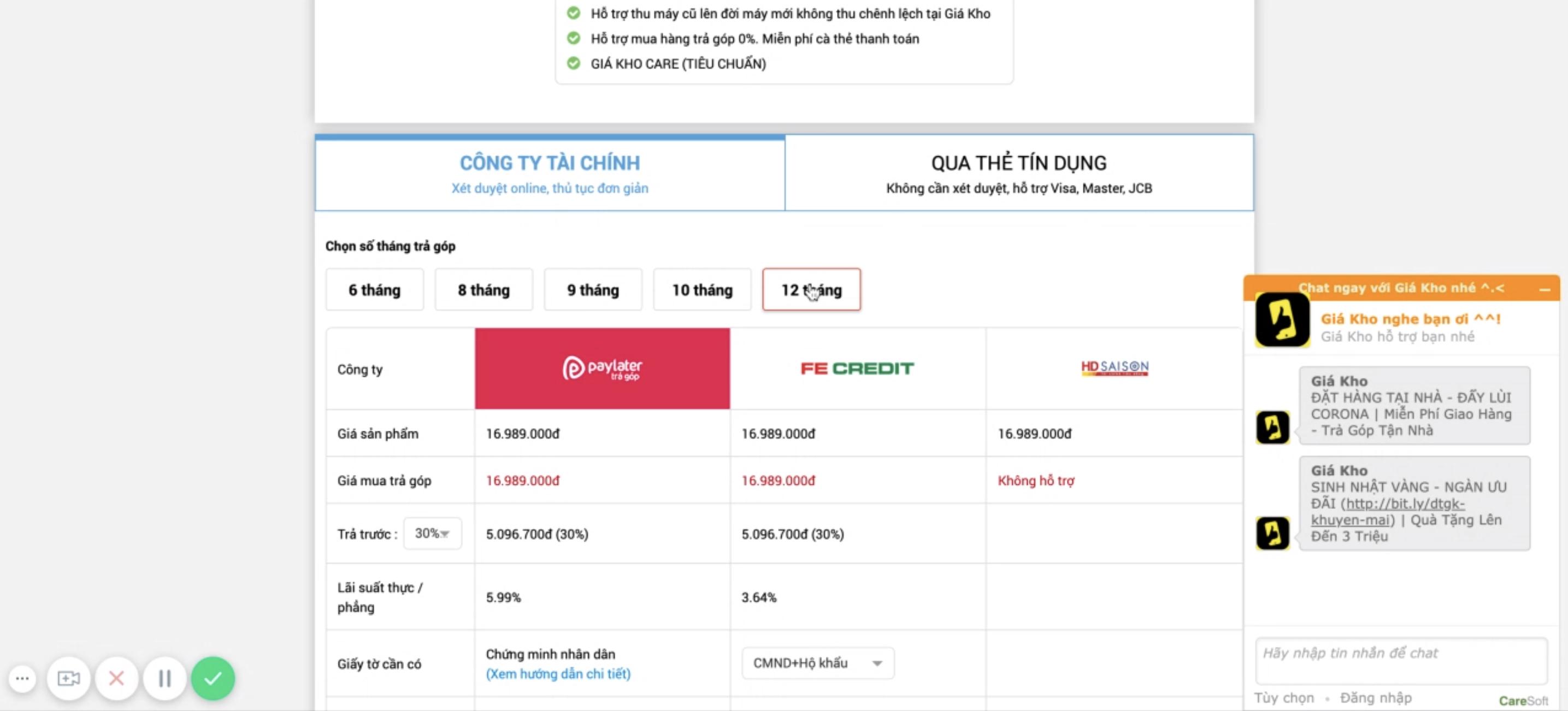Screen dimensions: 1568x711
Task: Cancel recording with the red X button
Action: point(116,678)
